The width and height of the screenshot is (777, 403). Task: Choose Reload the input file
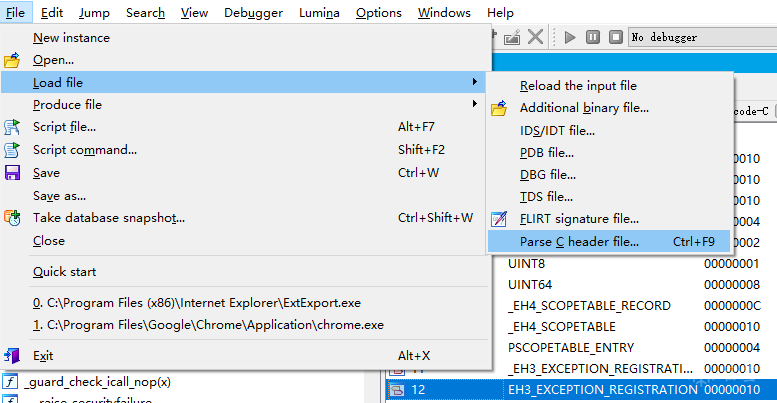pyautogui.click(x=578, y=86)
